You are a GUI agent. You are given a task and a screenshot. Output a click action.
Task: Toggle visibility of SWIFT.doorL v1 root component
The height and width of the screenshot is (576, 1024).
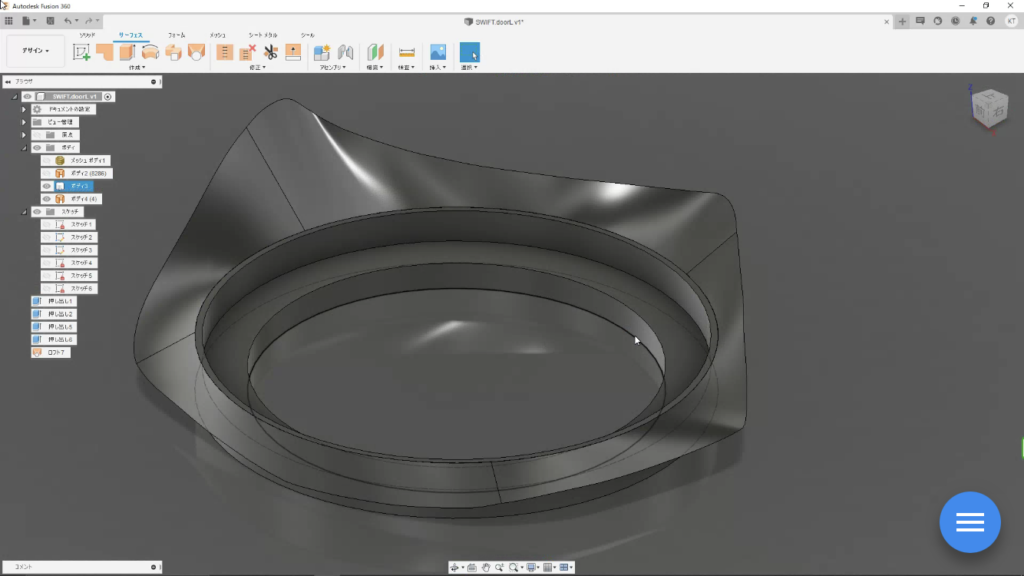click(27, 97)
